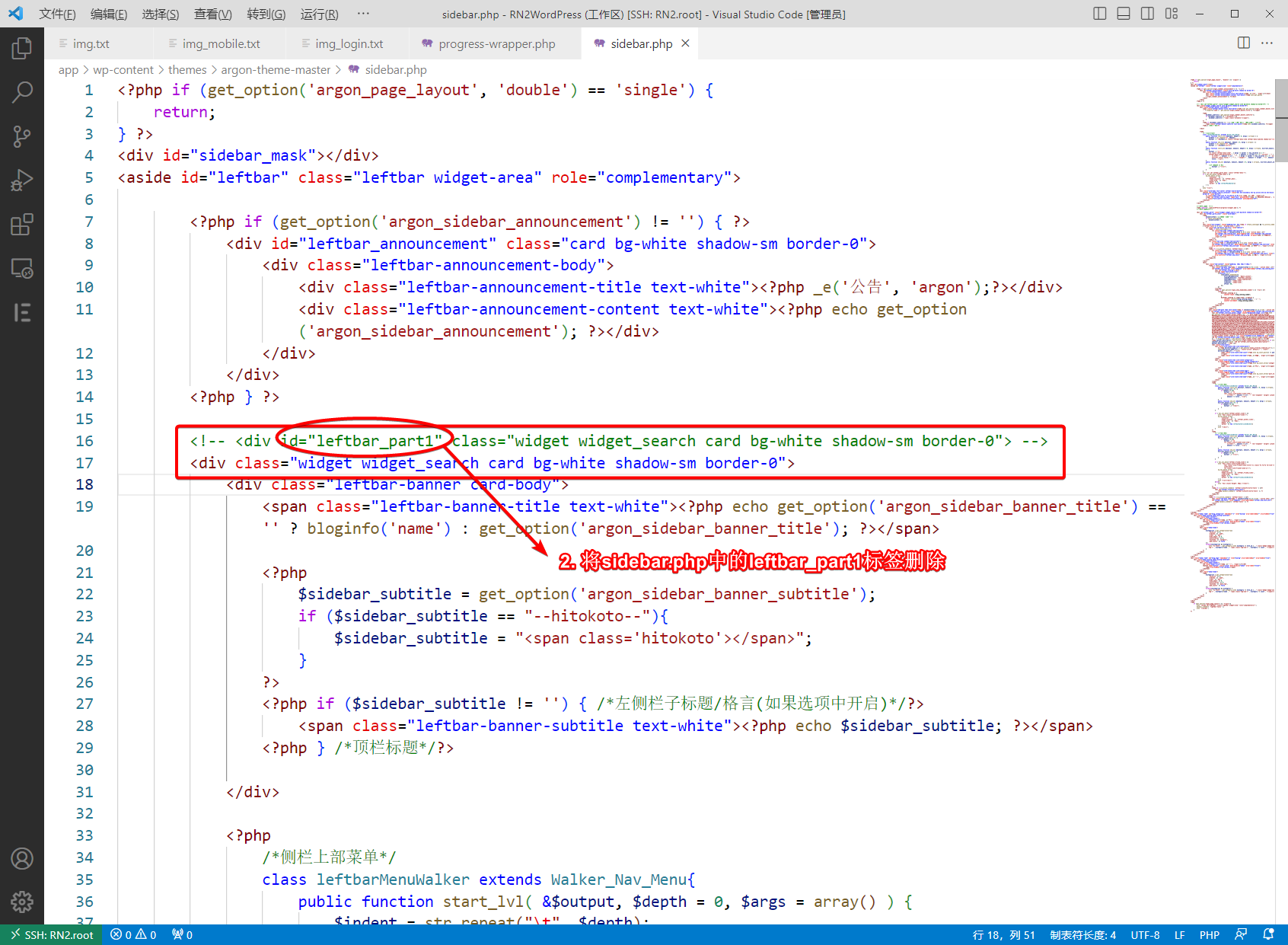The image size is (1288, 945).
Task: Click line number 16 in the gutter
Action: pos(84,441)
